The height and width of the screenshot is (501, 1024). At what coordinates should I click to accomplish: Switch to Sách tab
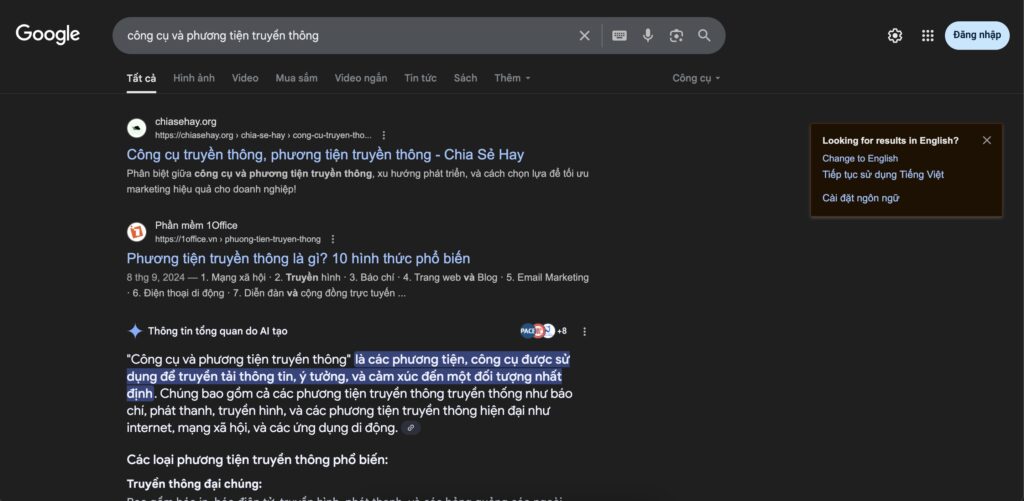(466, 78)
